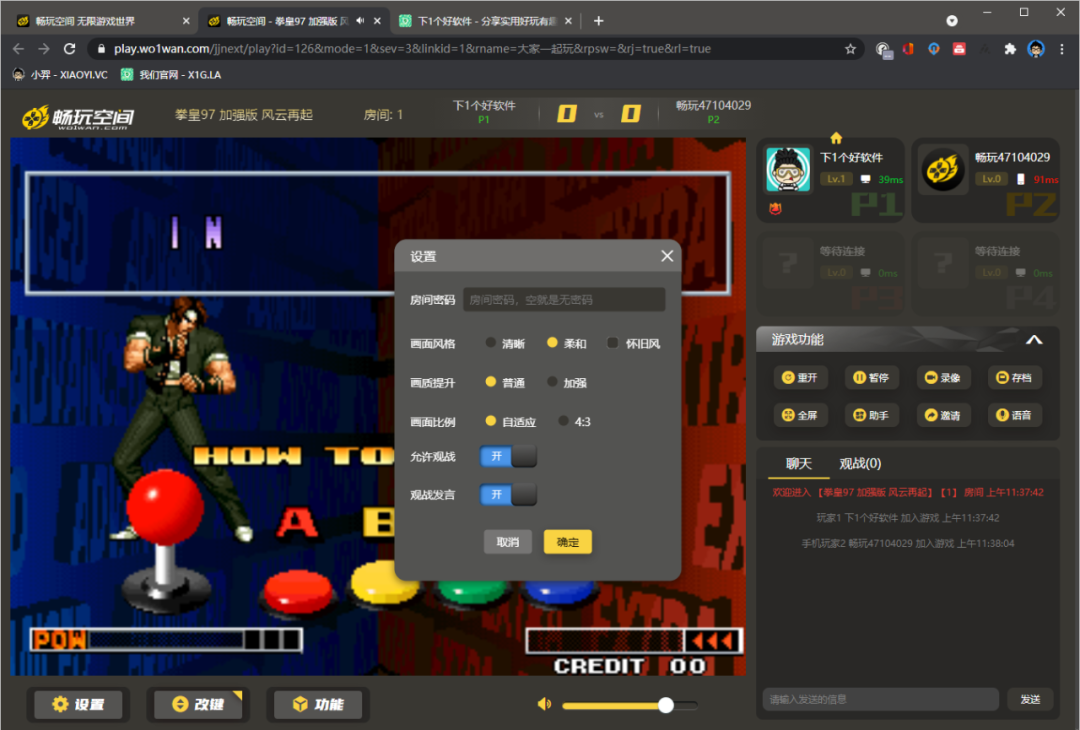Image resolution: width=1080 pixels, height=730 pixels.
Task: Switch to 下1个好软件 browser tab
Action: [x=486, y=21]
